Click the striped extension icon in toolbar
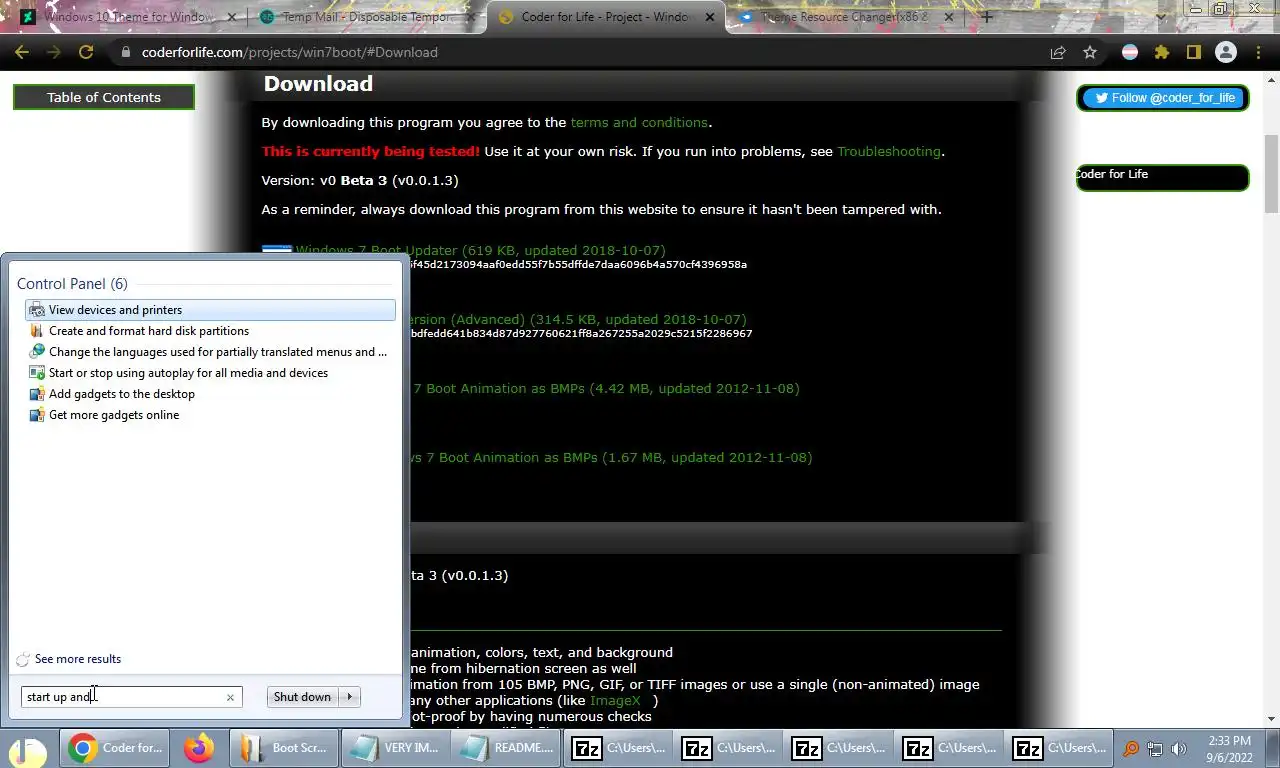Image resolution: width=1280 pixels, height=768 pixels. point(1129,52)
